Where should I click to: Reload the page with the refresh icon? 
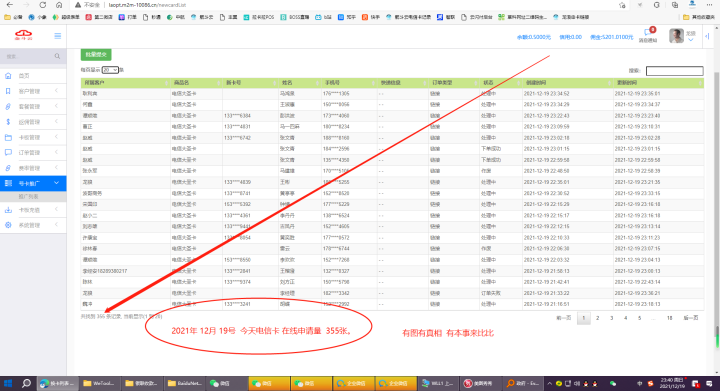click(43, 5)
